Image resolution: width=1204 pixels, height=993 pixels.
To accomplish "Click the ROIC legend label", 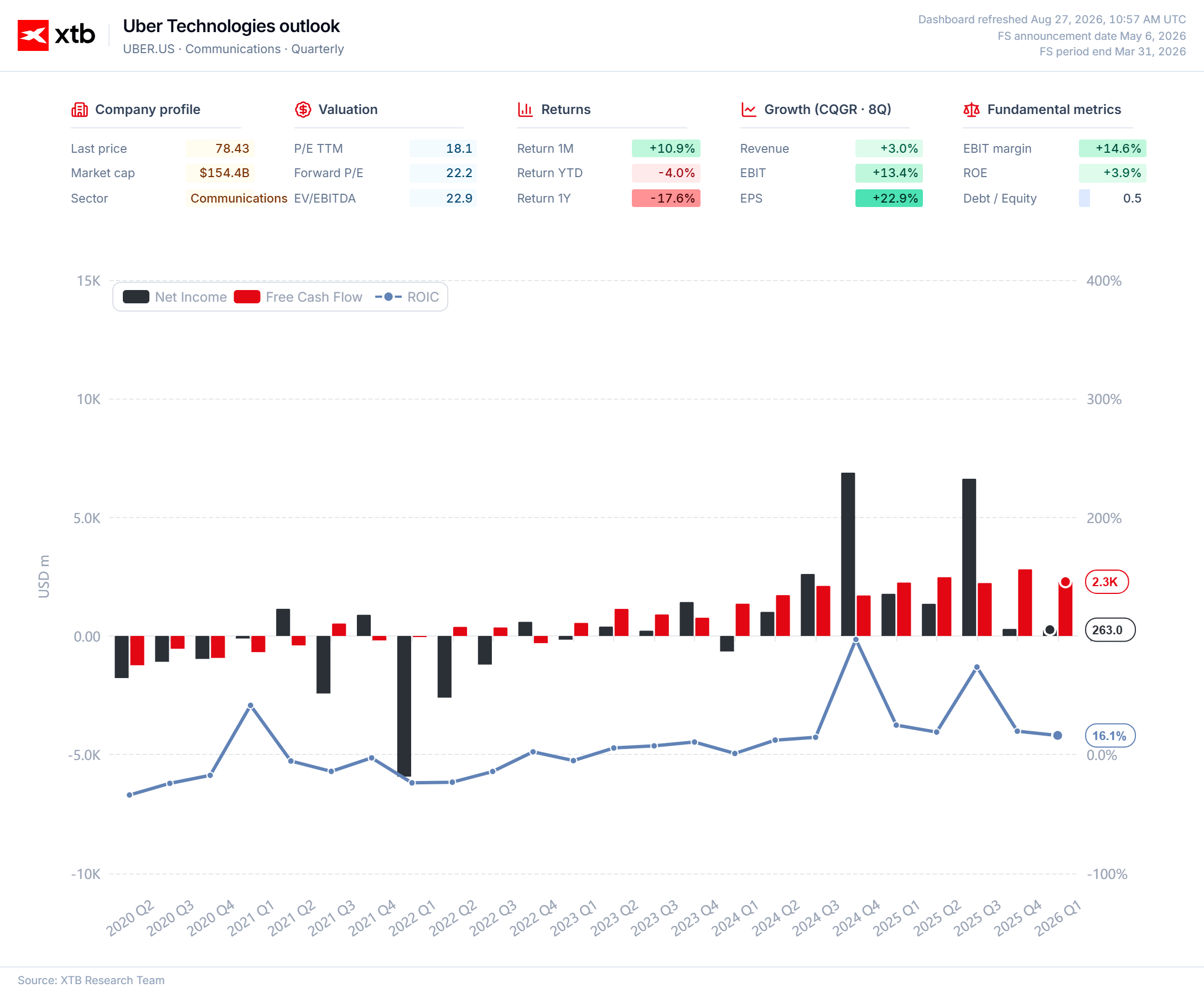I will (423, 297).
